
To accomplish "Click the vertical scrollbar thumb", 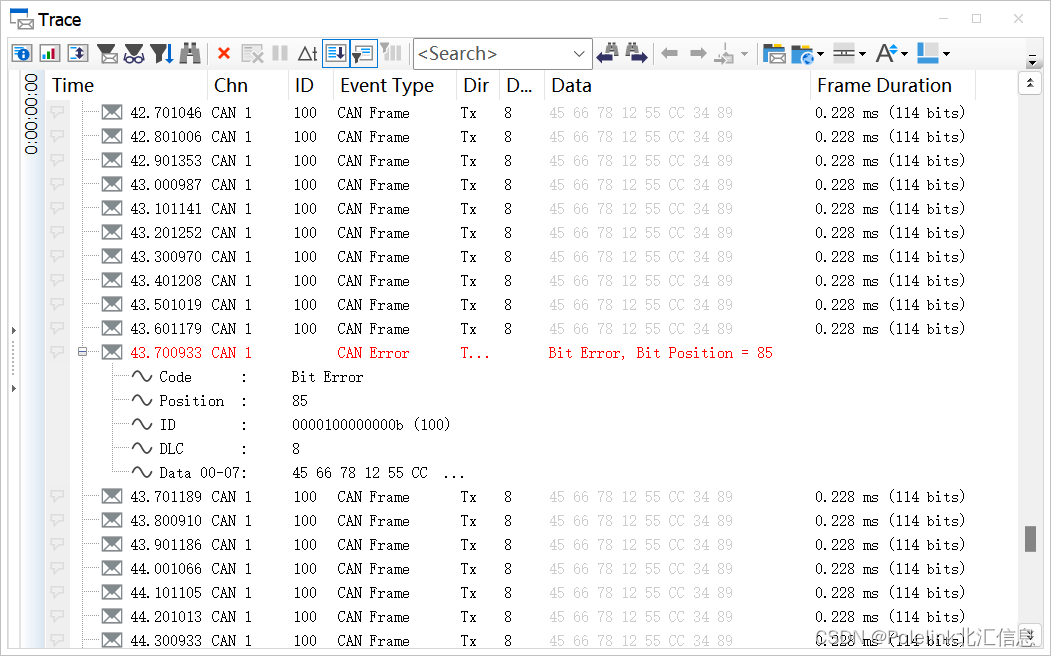I will [1030, 539].
